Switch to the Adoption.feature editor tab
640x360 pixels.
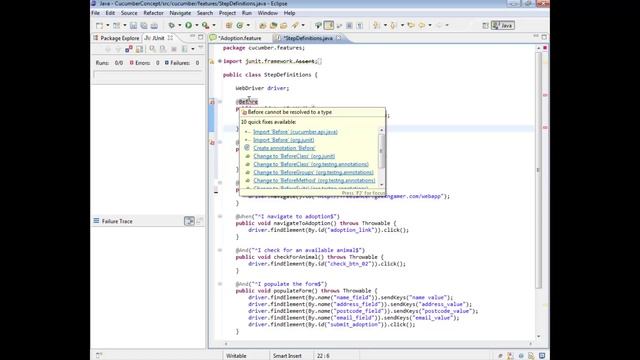[239, 38]
